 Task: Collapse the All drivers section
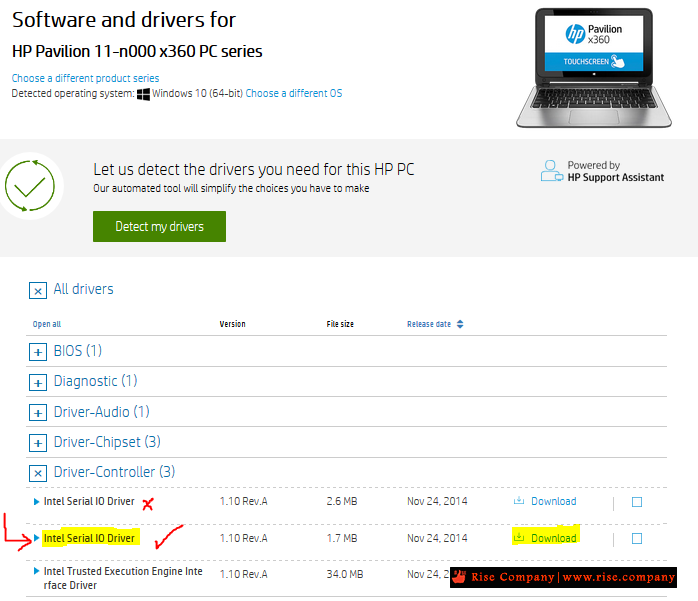pyautogui.click(x=38, y=291)
